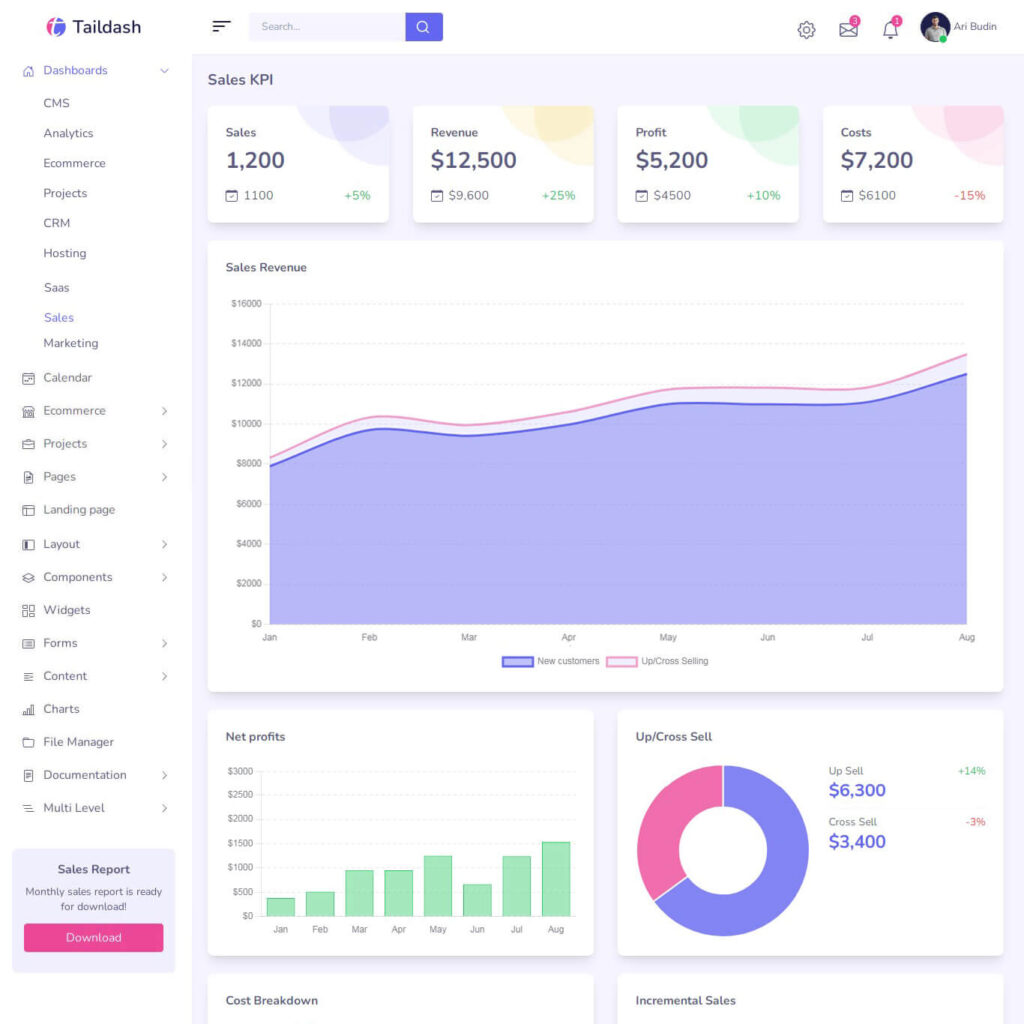The width and height of the screenshot is (1024, 1024).
Task: Select the Sales dashboard entry
Action: [x=58, y=317]
